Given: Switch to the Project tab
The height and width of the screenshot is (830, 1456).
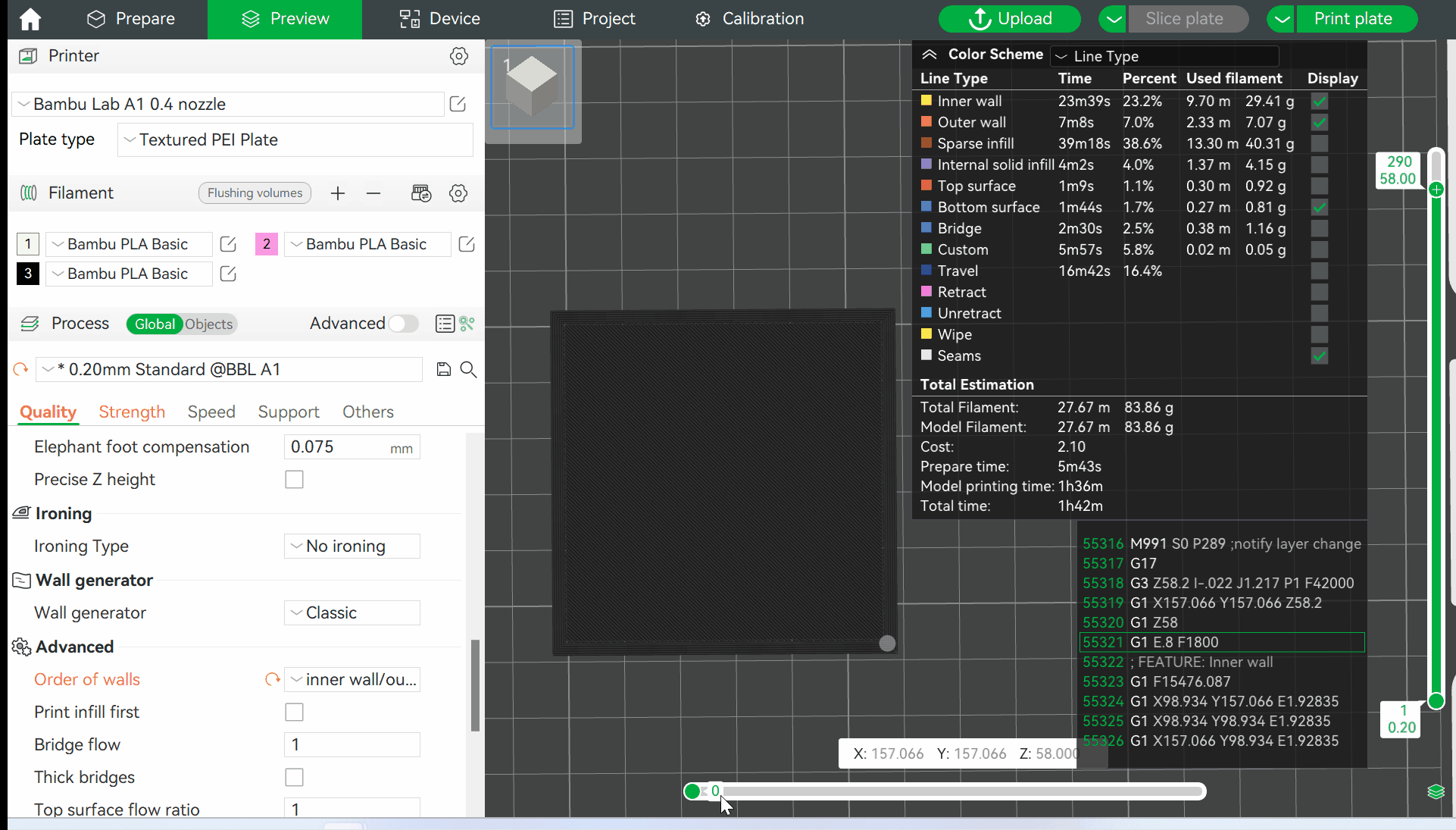Looking at the screenshot, I should [x=595, y=19].
